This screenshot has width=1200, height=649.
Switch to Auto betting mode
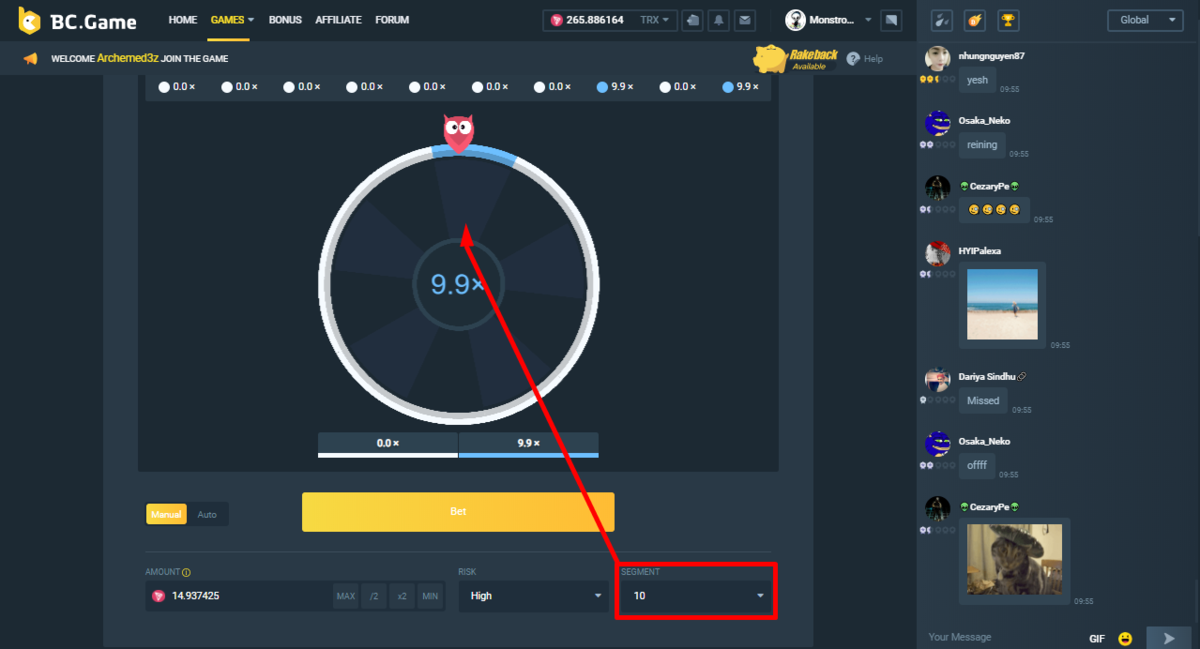click(207, 514)
